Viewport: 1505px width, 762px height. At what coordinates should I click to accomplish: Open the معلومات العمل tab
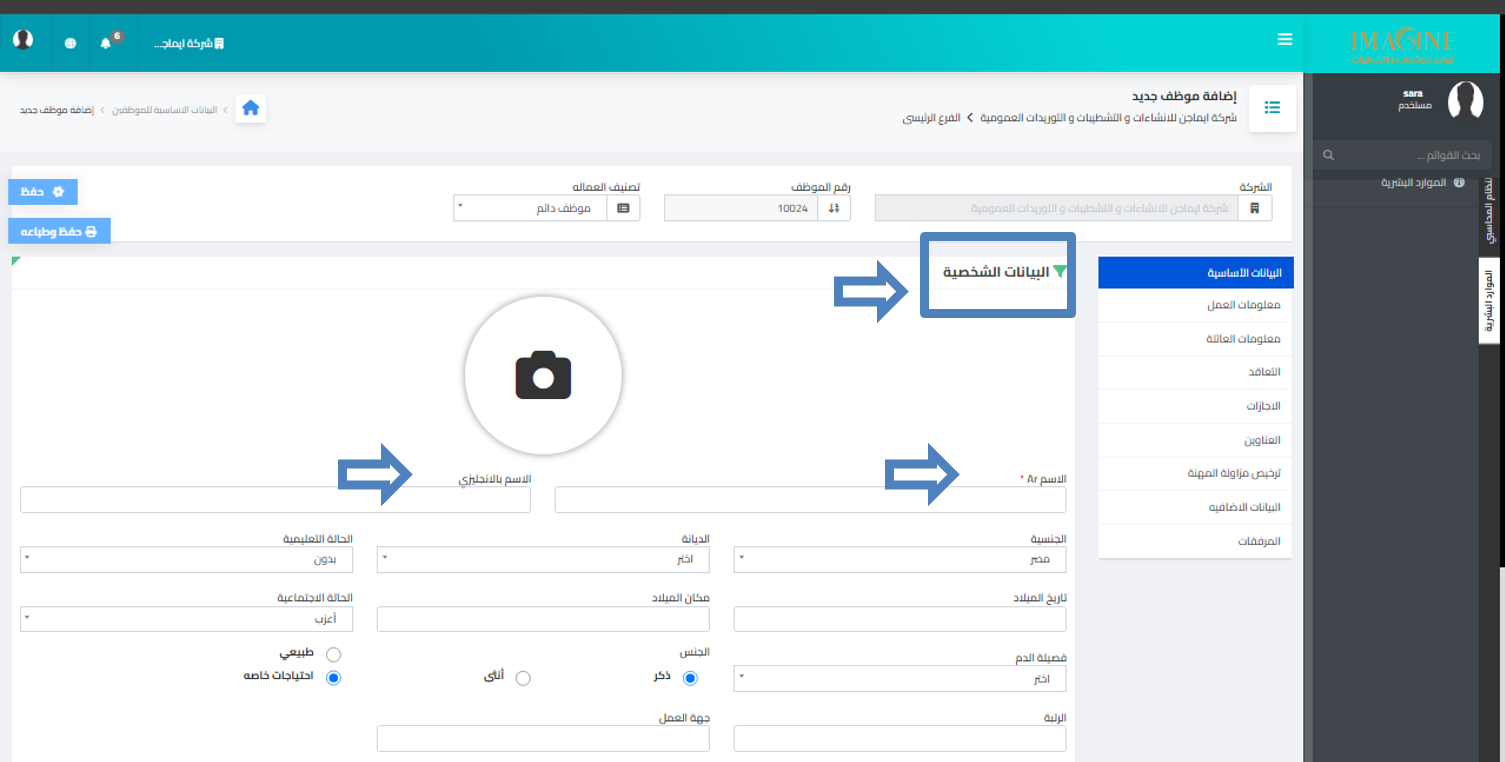(1195, 306)
